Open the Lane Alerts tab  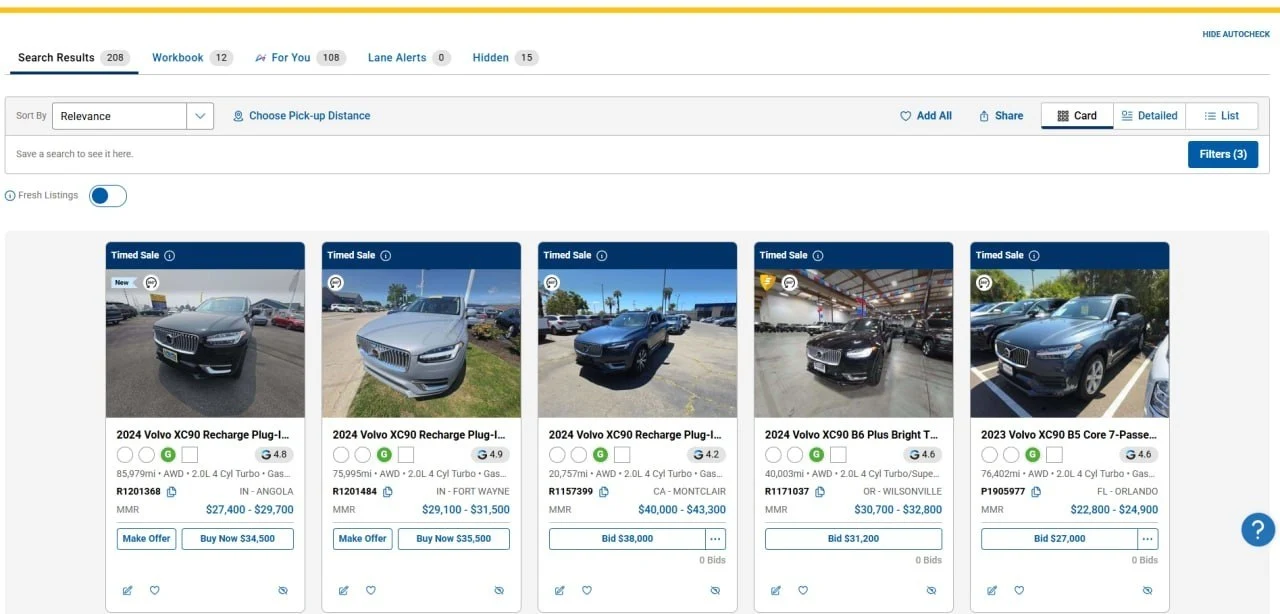(409, 58)
